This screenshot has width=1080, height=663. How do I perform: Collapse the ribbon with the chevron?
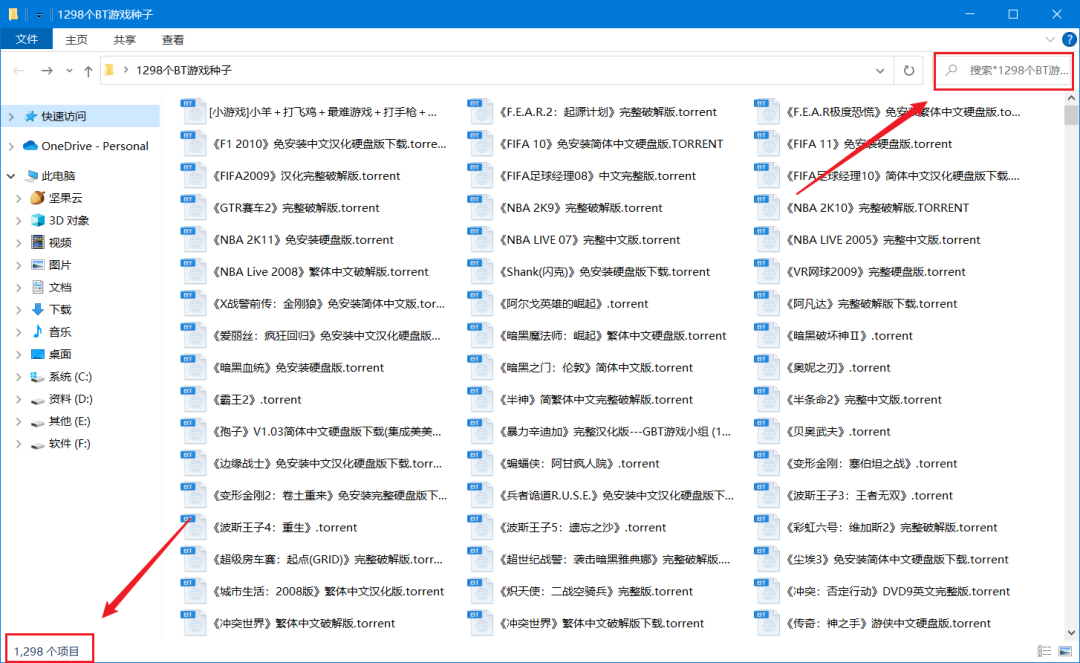[1050, 39]
